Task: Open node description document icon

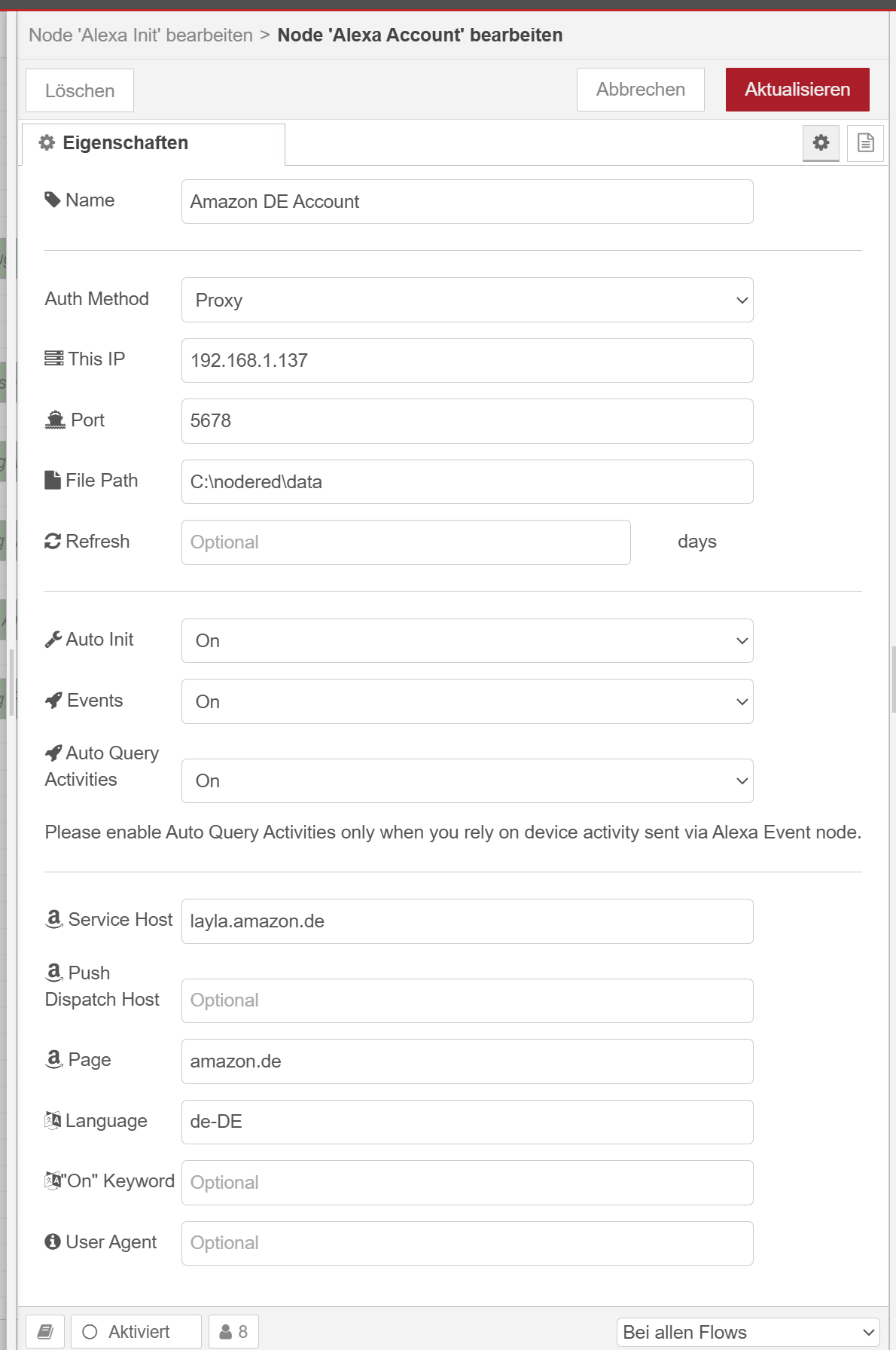Action: pos(865,142)
